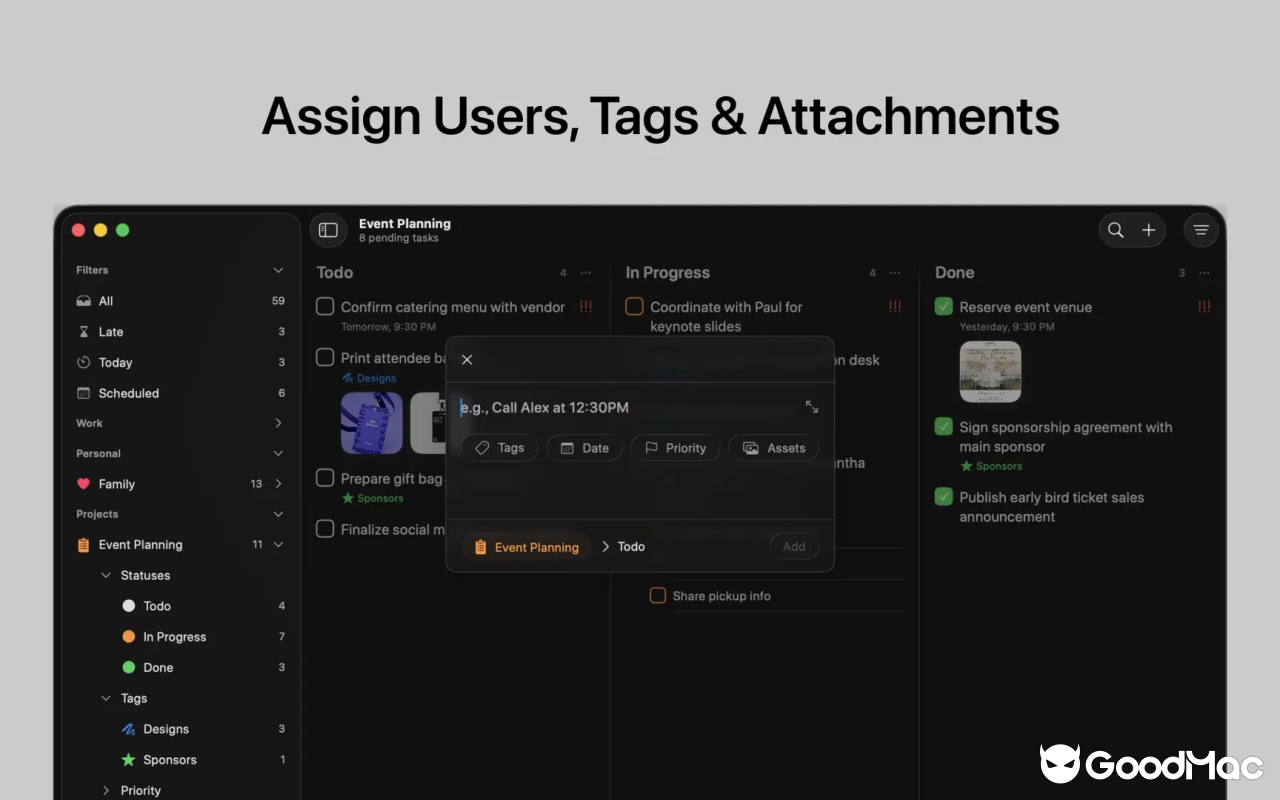Click Sponsors tag under sponsorship agreement
Viewport: 1280px width, 800px height.
coord(991,466)
